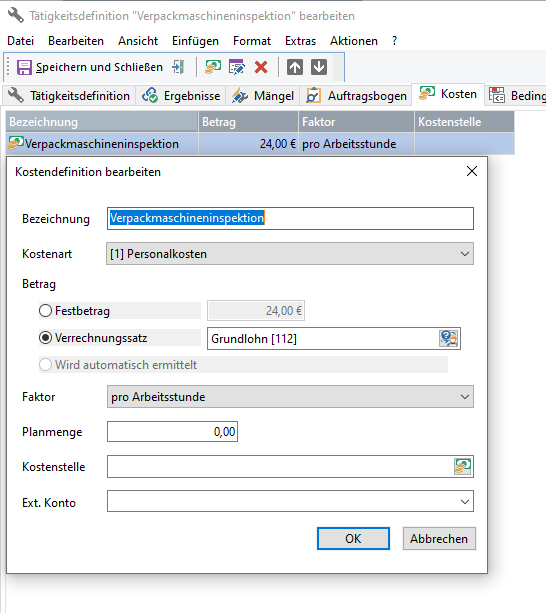The height and width of the screenshot is (613, 546).
Task: Click the Abbrechen button
Action: click(x=439, y=539)
